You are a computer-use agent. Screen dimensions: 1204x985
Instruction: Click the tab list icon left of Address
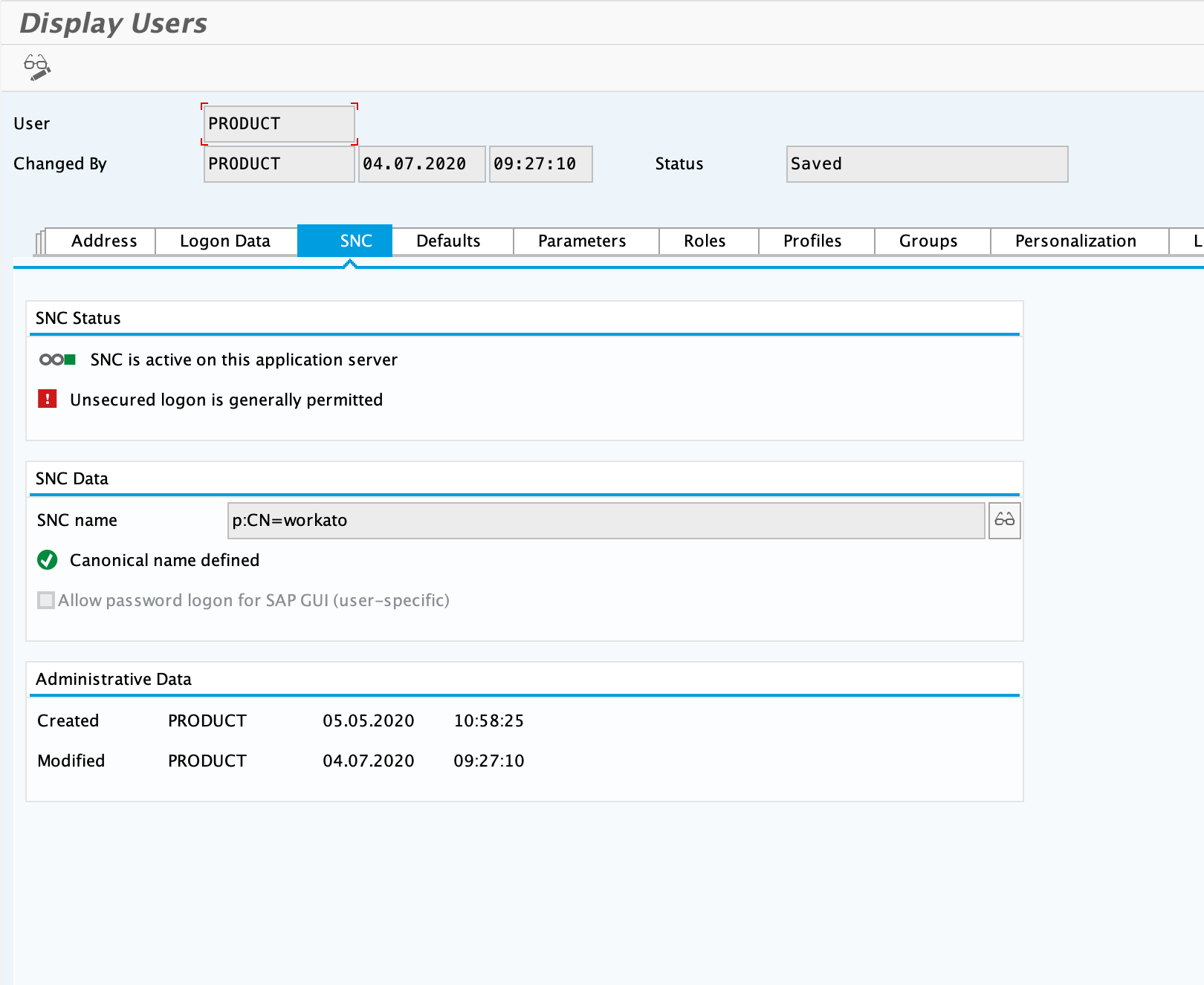[x=39, y=242]
